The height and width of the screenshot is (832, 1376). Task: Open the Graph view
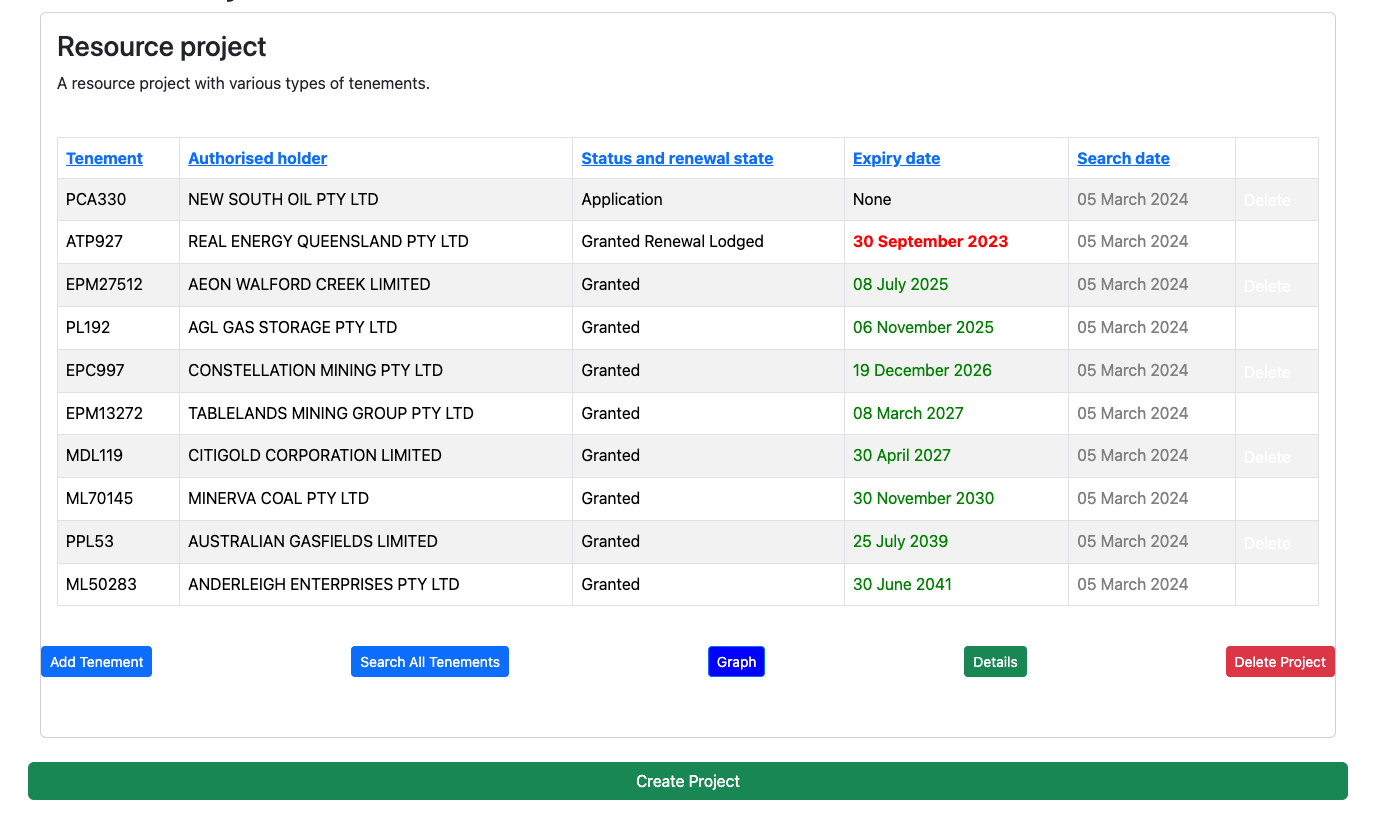[736, 662]
